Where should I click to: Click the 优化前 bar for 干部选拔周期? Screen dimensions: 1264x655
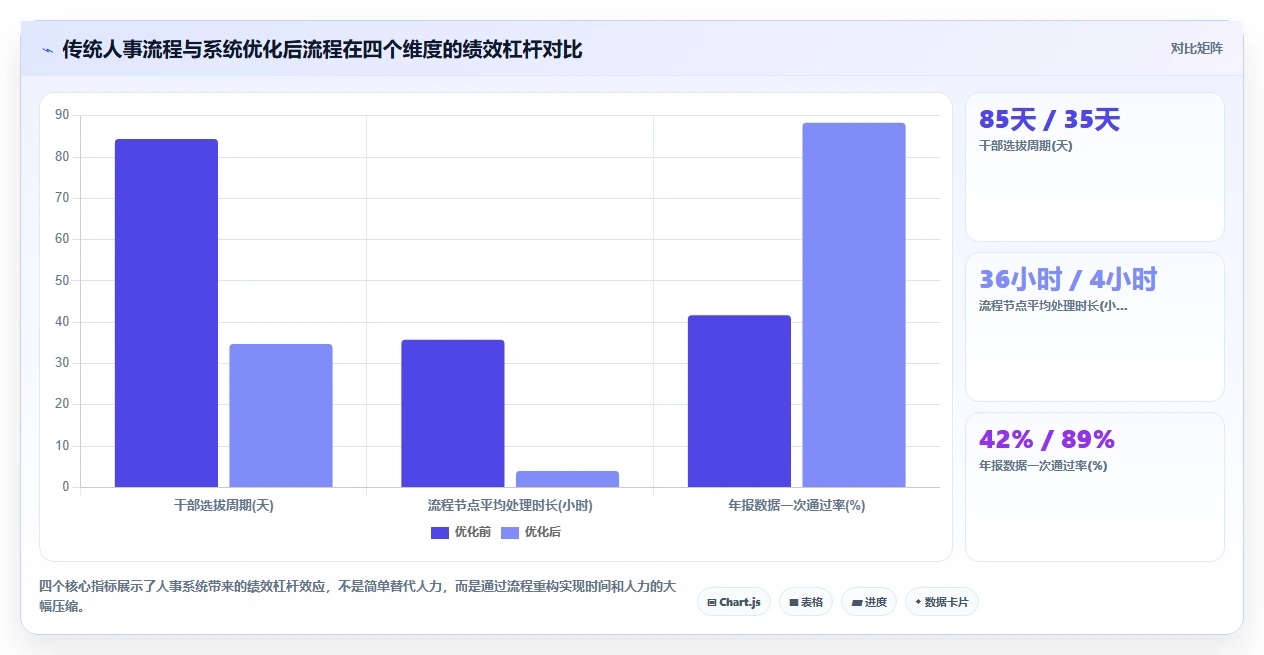click(166, 313)
